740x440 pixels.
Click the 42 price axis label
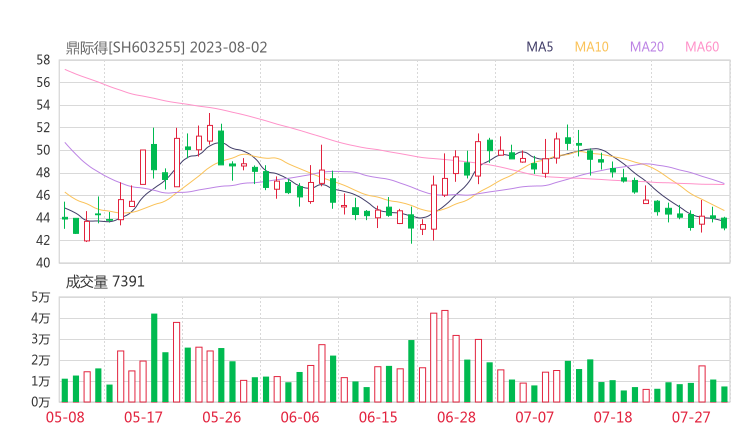click(43, 240)
